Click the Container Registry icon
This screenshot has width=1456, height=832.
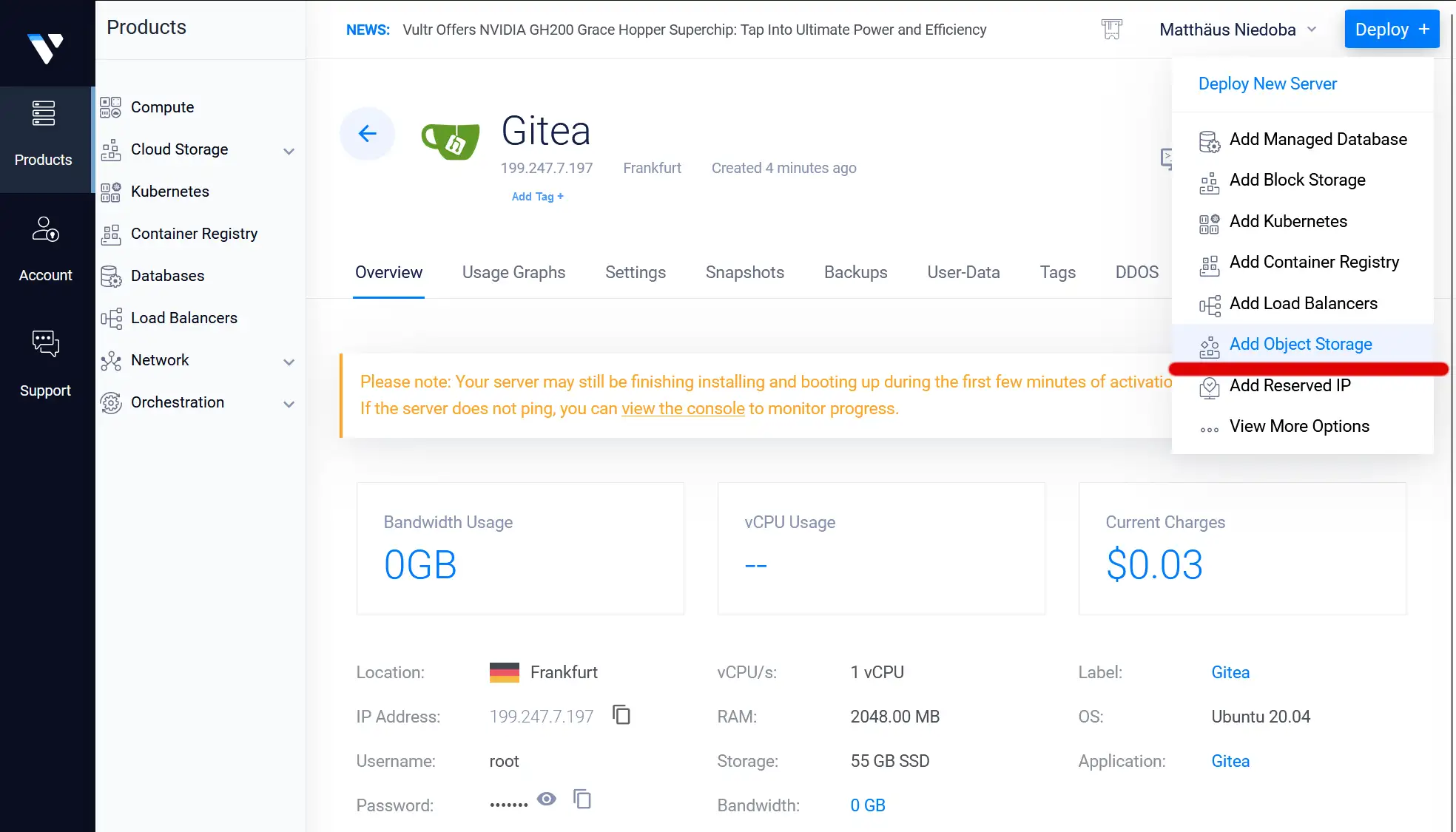[111, 234]
